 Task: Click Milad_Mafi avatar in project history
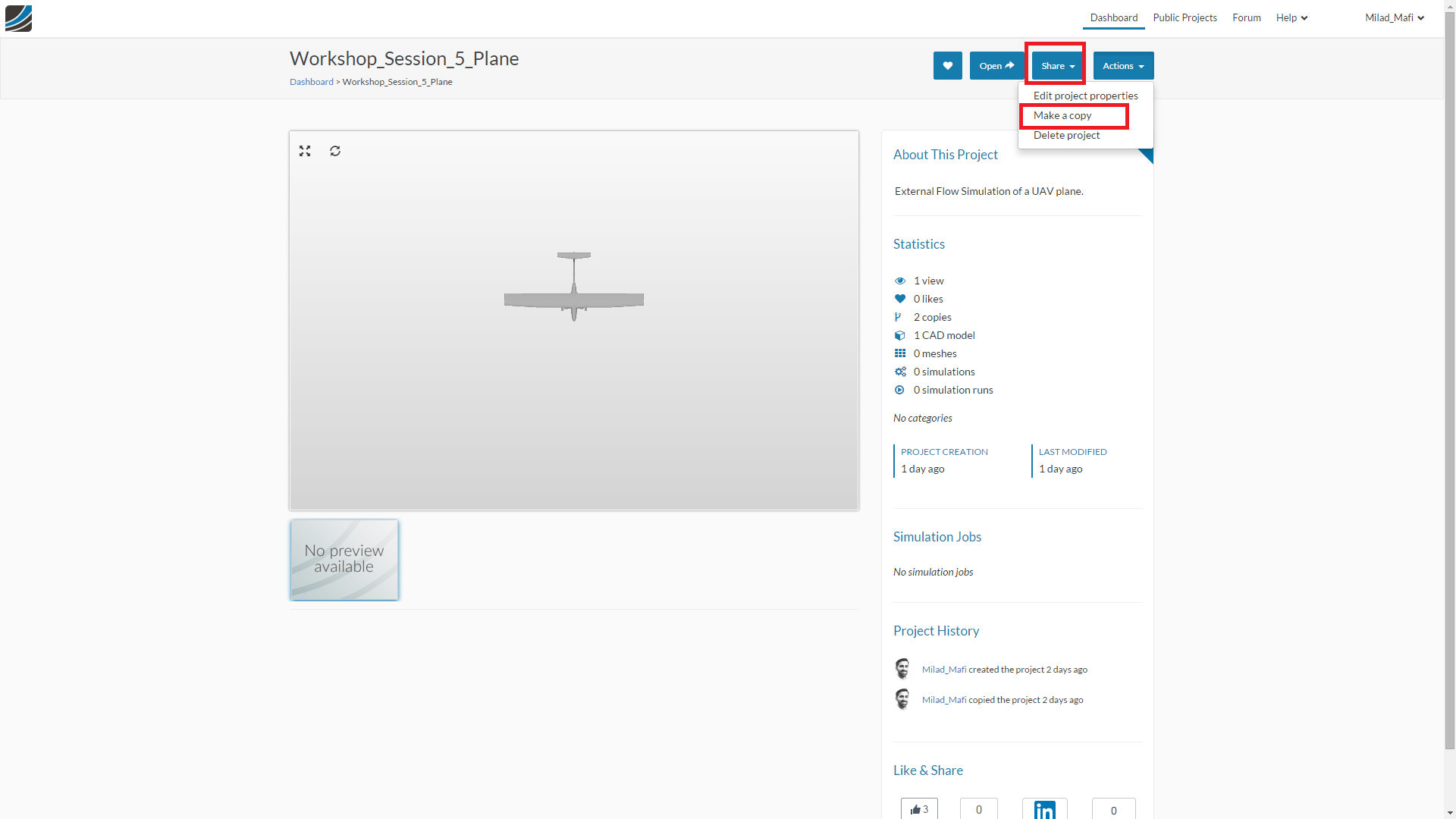click(902, 669)
